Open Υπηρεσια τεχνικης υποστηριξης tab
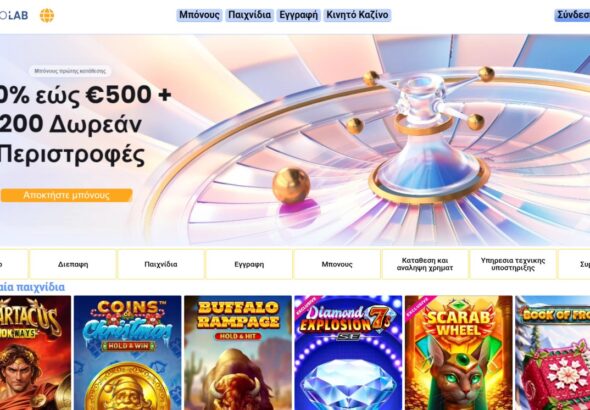 click(x=513, y=264)
